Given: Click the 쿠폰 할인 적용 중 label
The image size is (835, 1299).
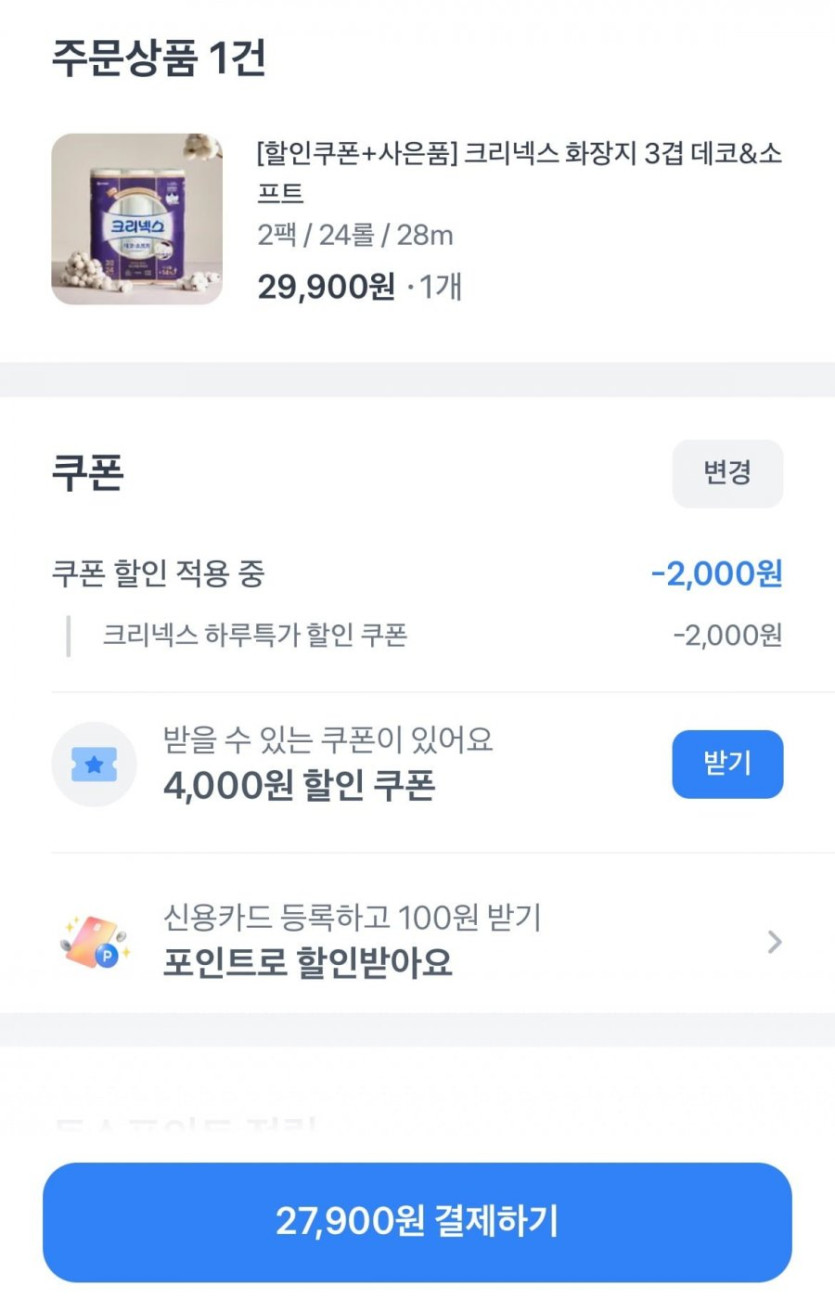Looking at the screenshot, I should click(158, 574).
